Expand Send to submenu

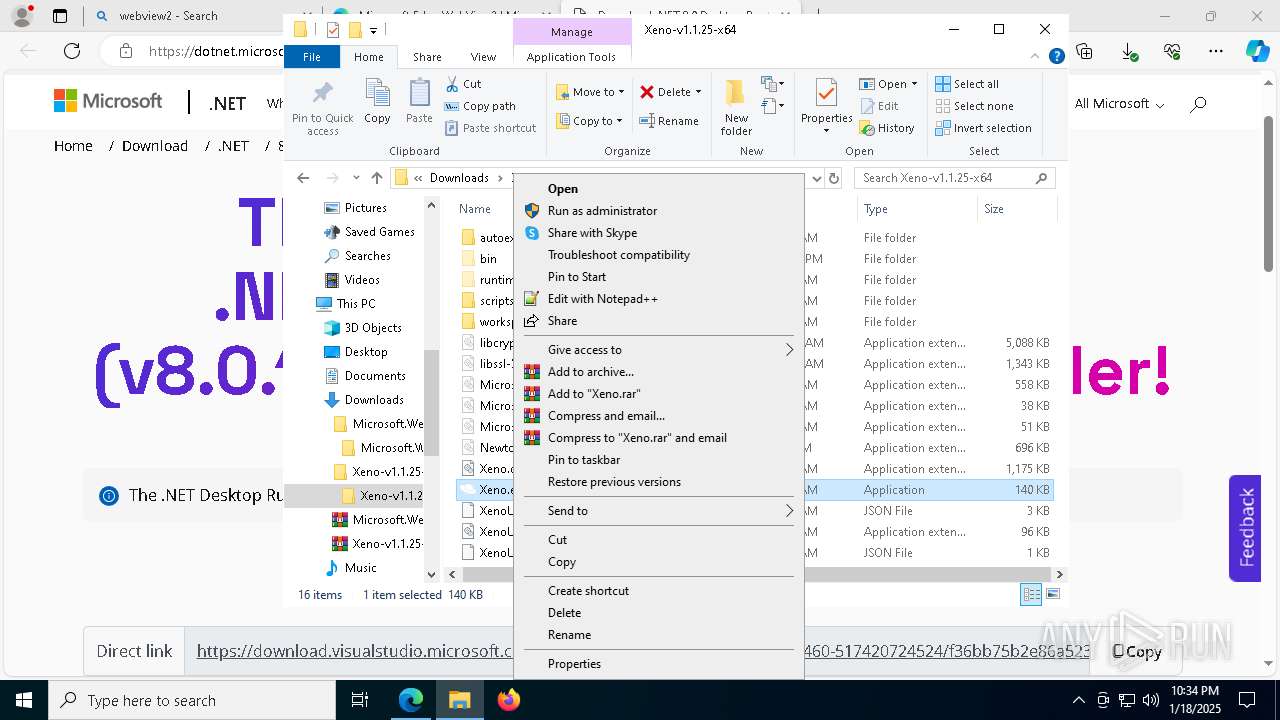tap(658, 511)
